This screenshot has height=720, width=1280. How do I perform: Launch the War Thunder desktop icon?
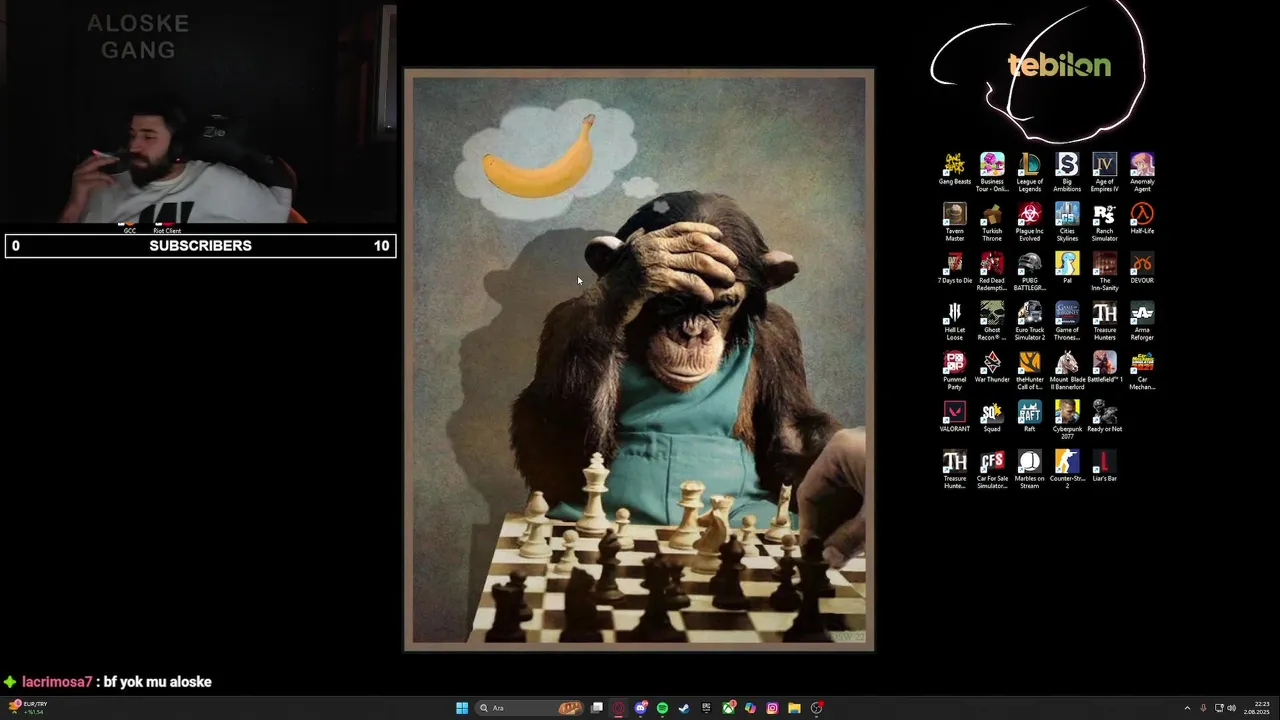click(x=992, y=367)
